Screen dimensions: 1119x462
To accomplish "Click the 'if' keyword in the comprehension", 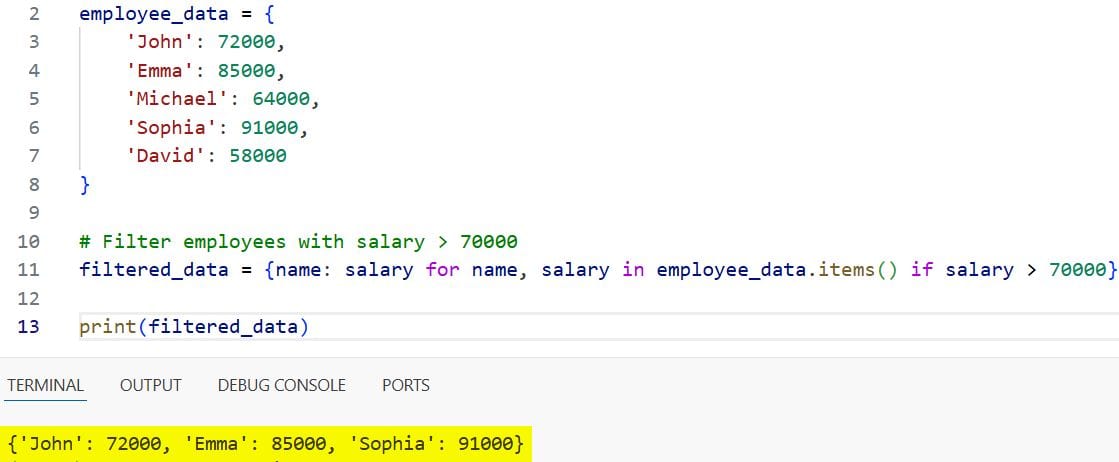I will pos(921,270).
